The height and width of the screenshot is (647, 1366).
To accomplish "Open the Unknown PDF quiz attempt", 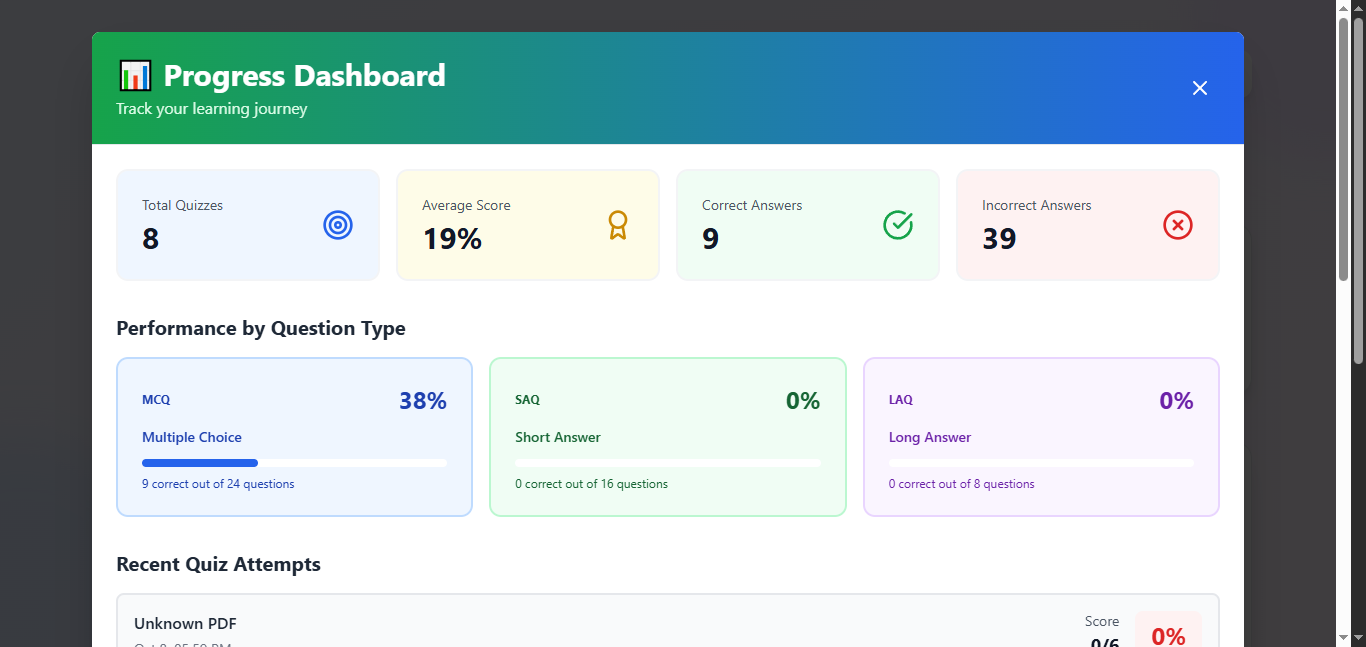I will [x=668, y=621].
